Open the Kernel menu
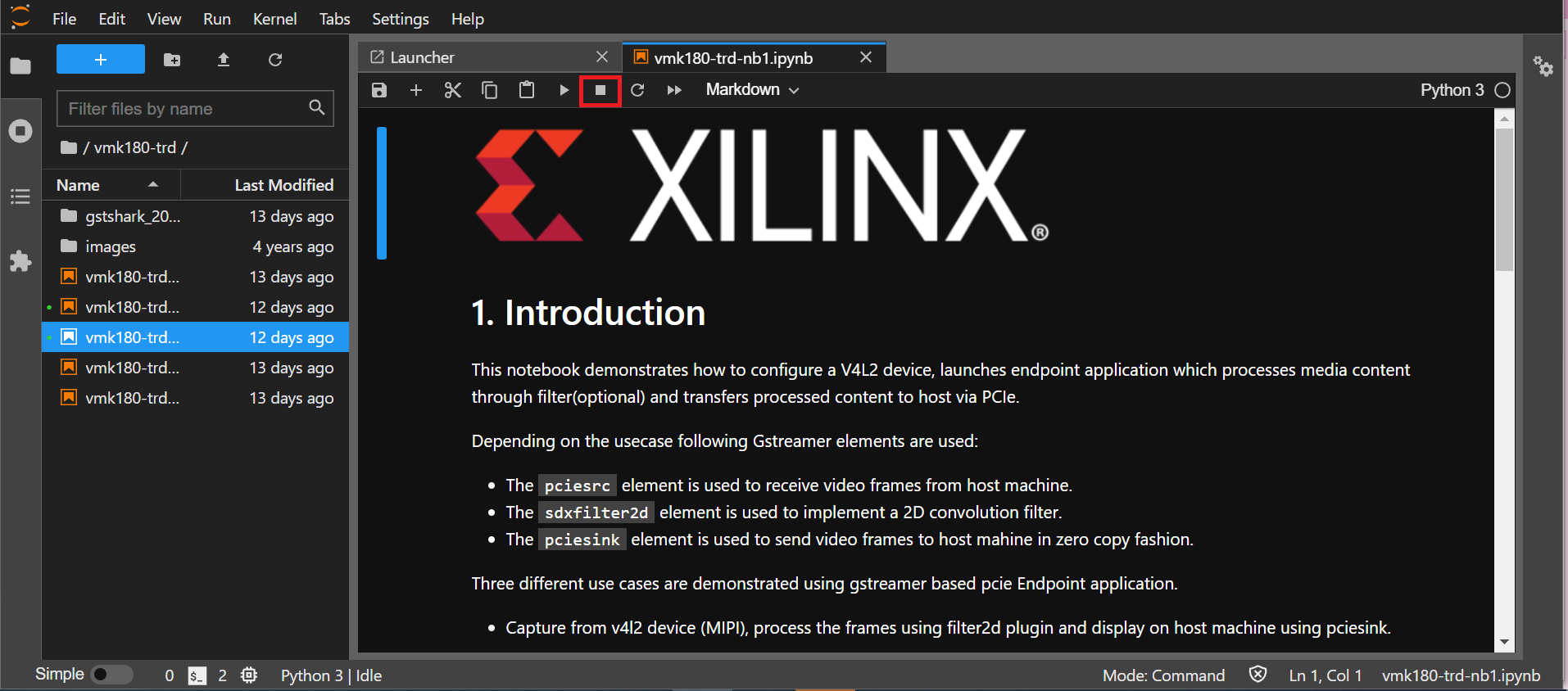Image resolution: width=1568 pixels, height=691 pixels. [x=274, y=18]
